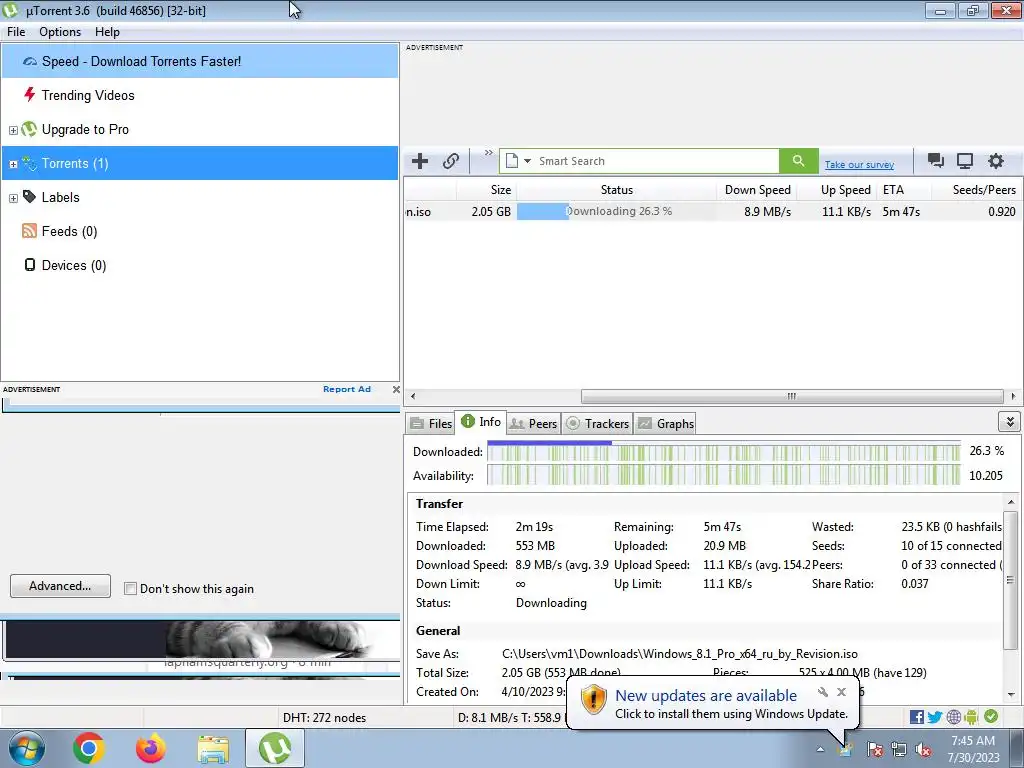Click the globe web icon in status bar
Screen dimensions: 1024x768
click(x=953, y=717)
